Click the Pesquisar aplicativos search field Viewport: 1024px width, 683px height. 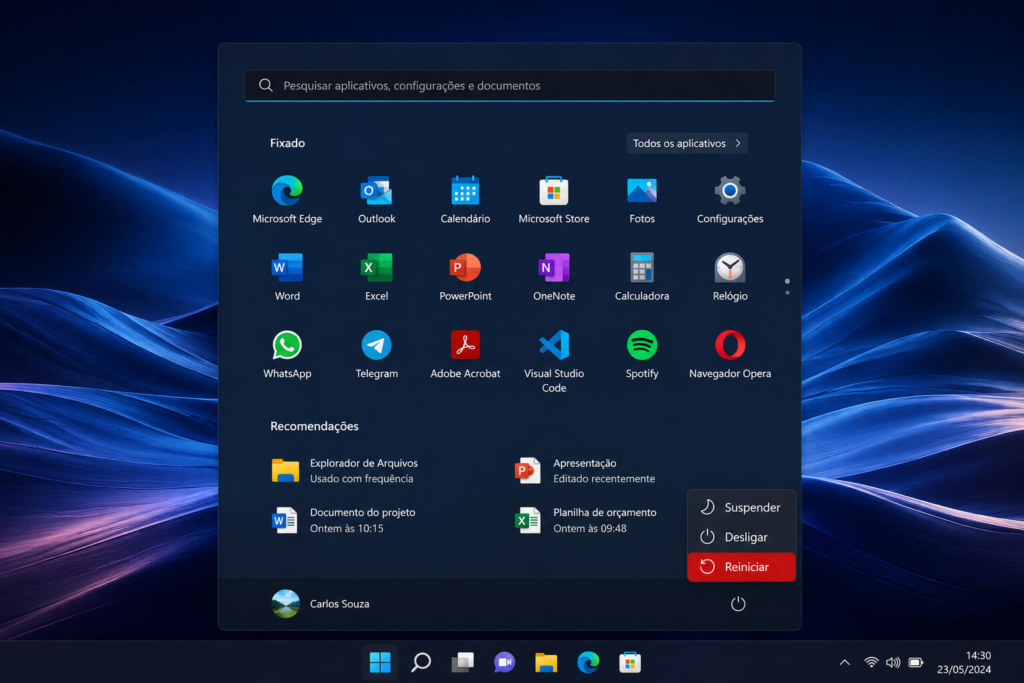click(x=510, y=86)
